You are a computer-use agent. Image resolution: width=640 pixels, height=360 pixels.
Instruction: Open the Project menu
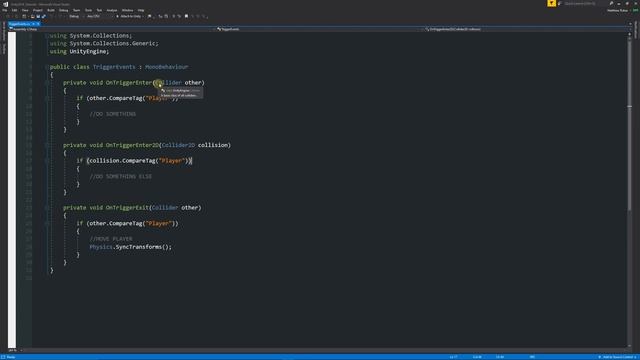[38, 10]
